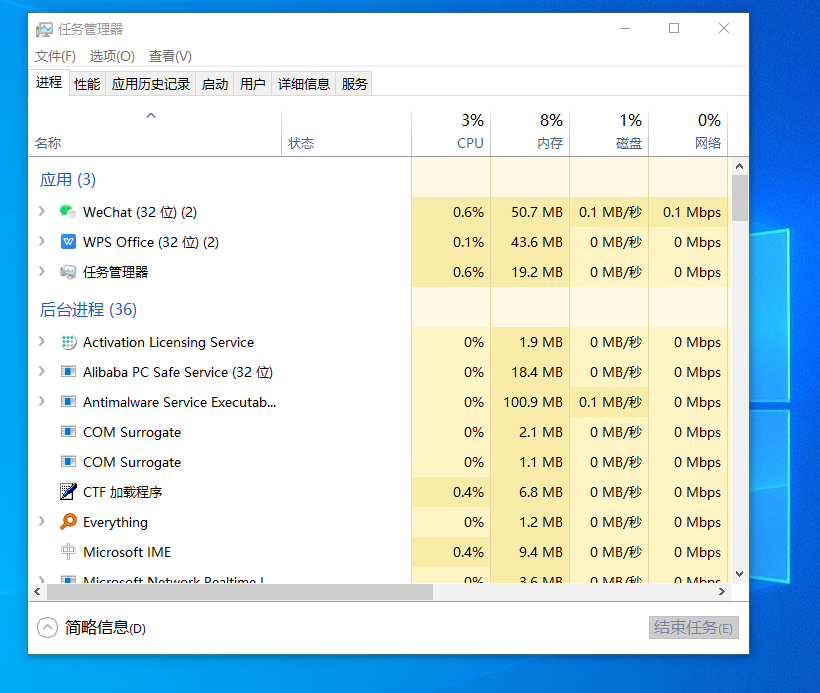
Task: Click CTF 加载程序 CPU value 0.4%
Action: click(x=468, y=492)
